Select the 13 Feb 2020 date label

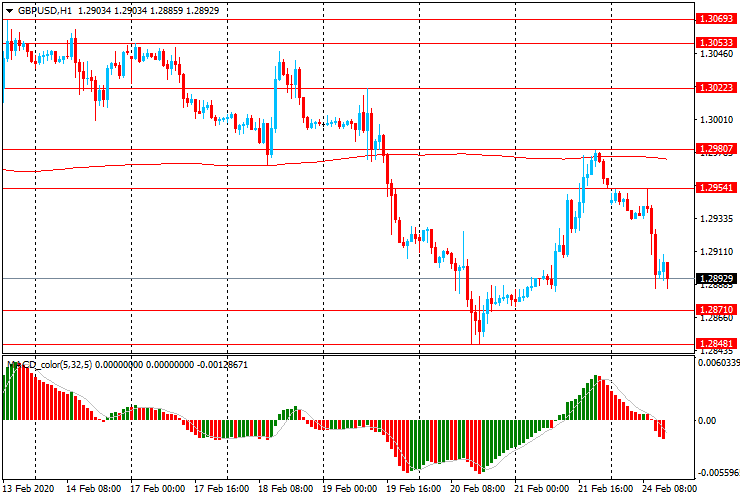pos(29,488)
